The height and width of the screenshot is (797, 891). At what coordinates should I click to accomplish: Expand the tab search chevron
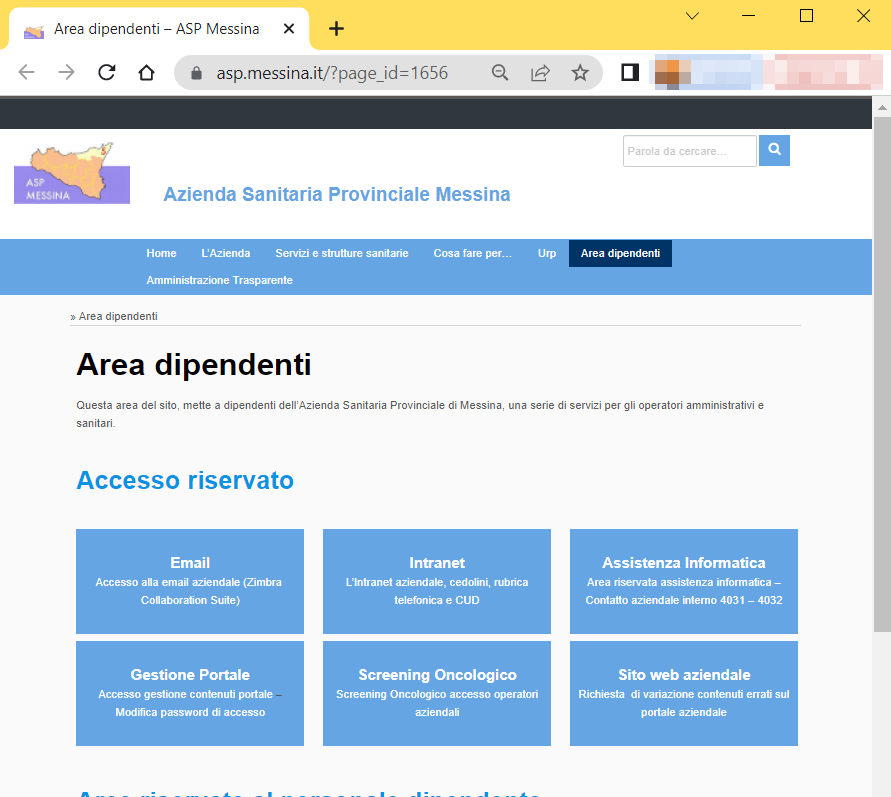(692, 15)
